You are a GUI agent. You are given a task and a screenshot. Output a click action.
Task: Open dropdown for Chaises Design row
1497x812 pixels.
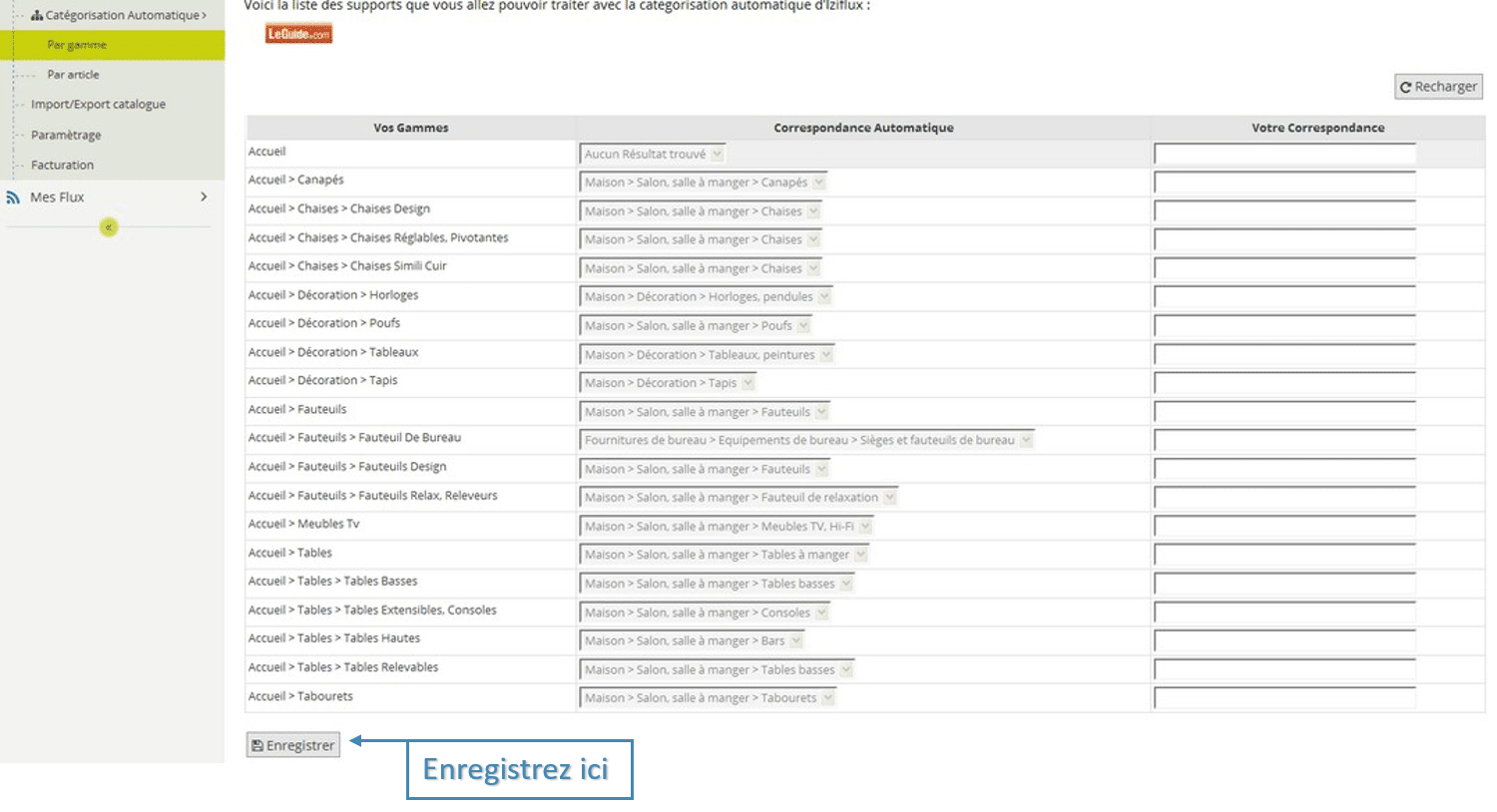coord(700,211)
